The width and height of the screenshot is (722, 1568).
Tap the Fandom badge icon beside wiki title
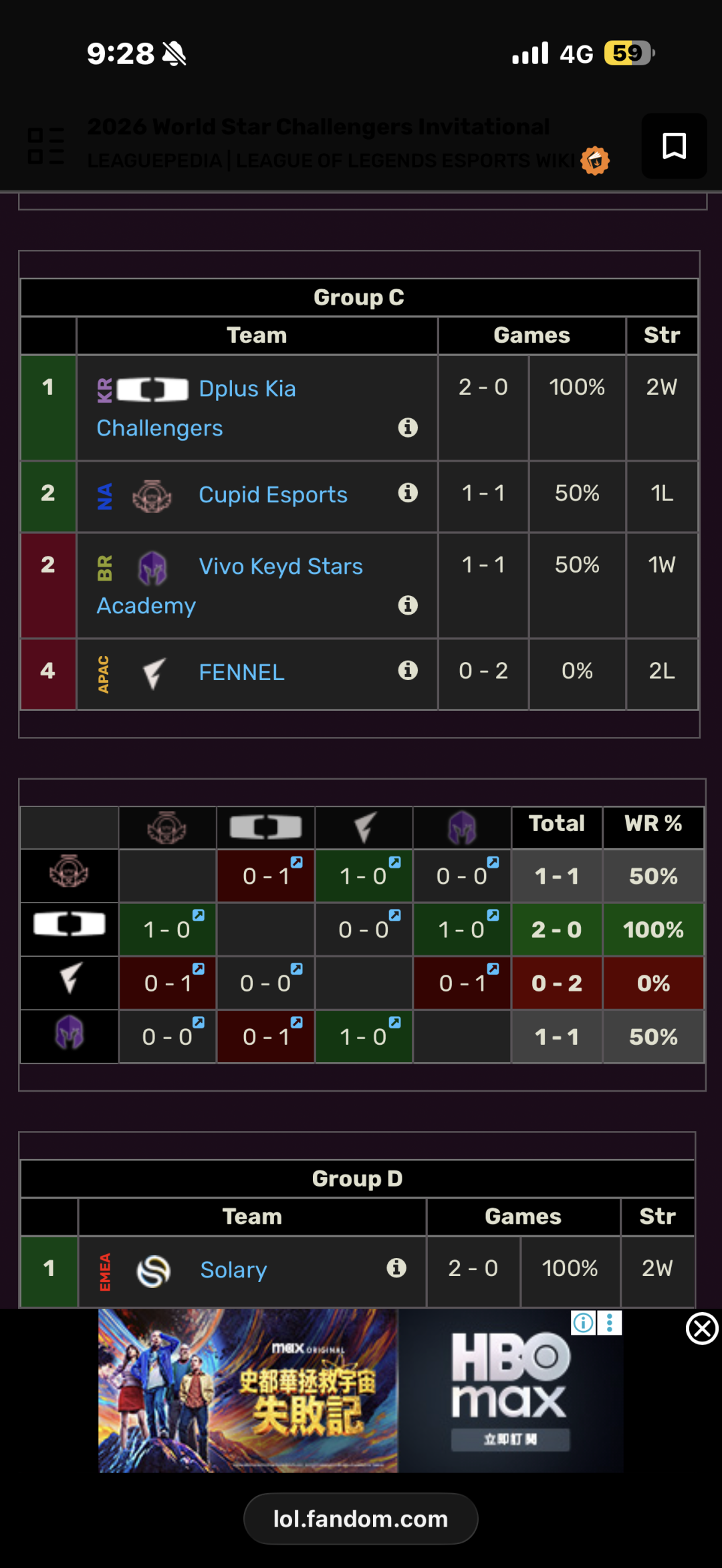coord(595,160)
